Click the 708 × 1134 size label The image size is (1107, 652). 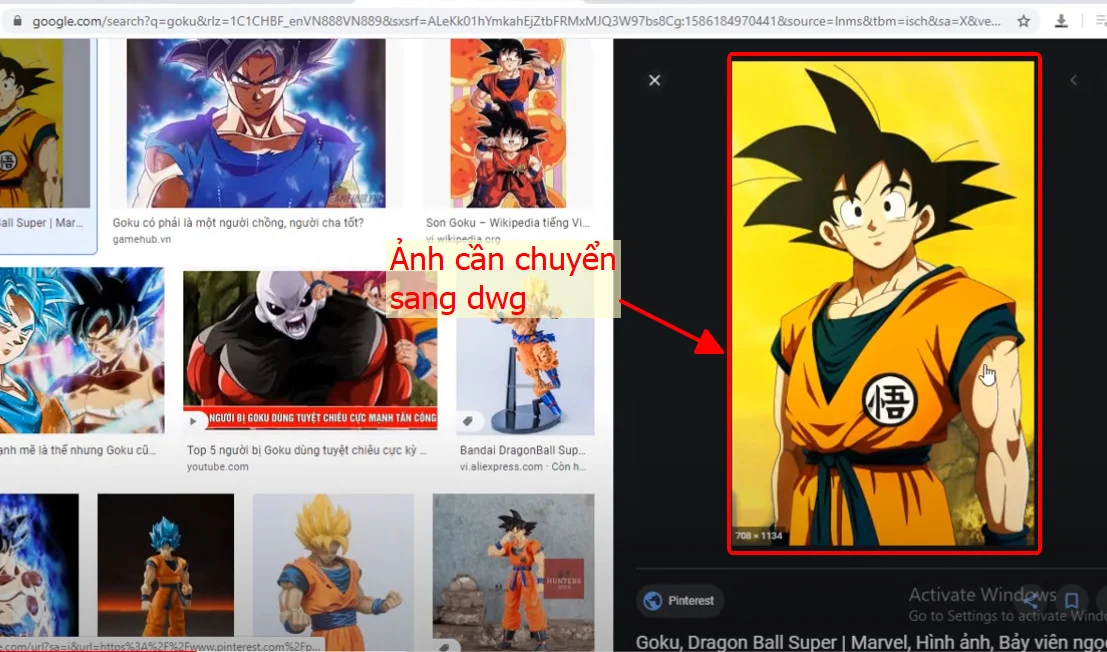pyautogui.click(x=759, y=536)
